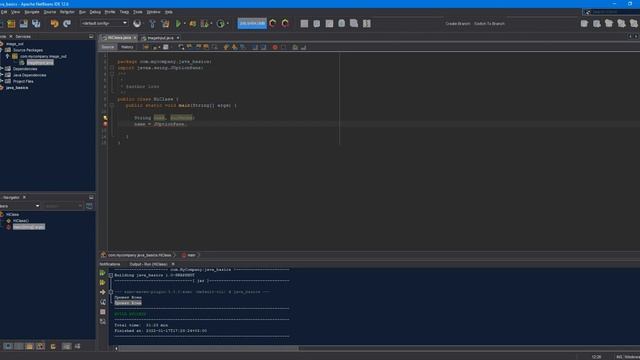
Task: Toggle the red breakpoint editor toolbar icon
Action: [275, 47]
